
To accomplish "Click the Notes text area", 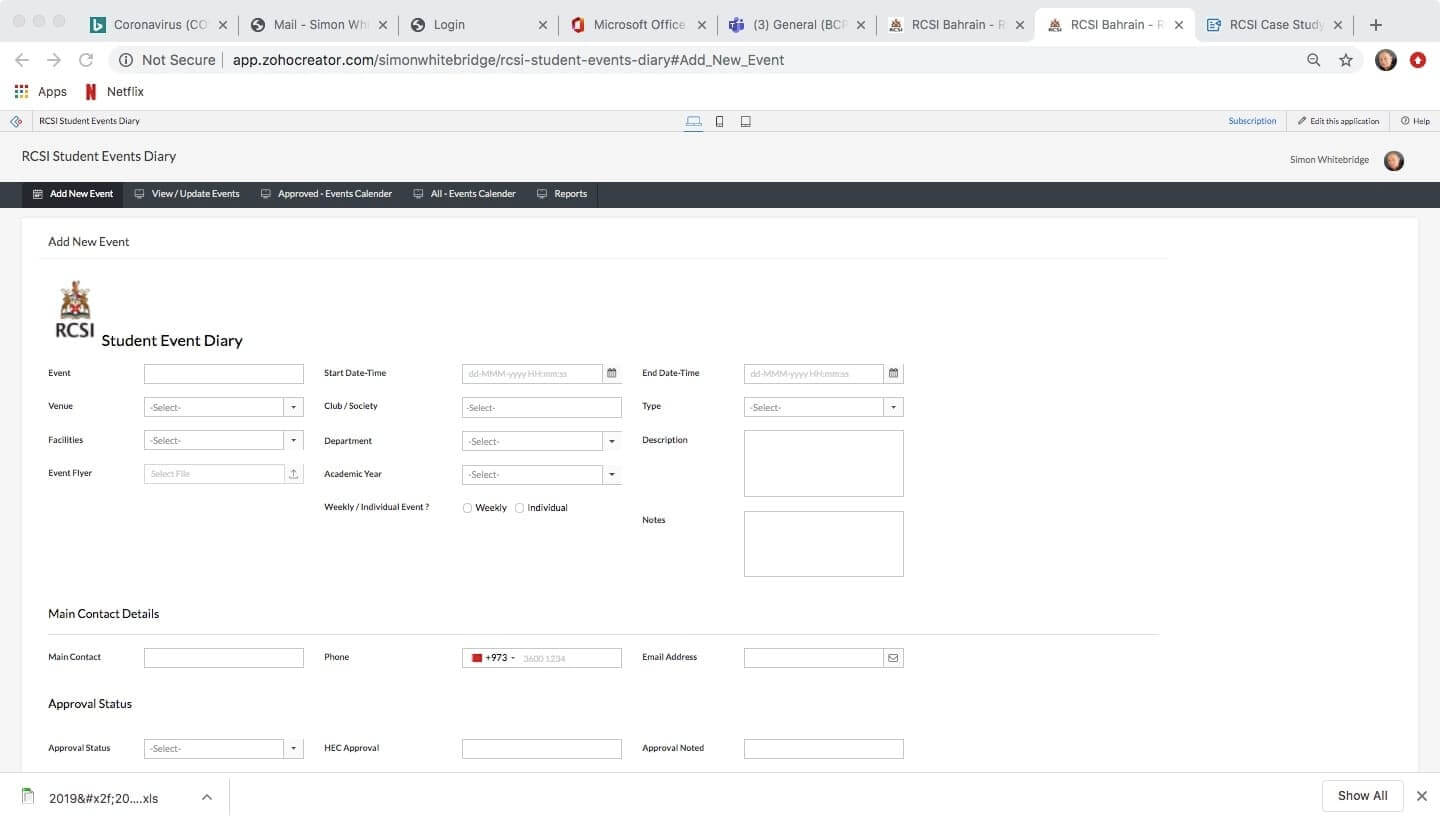I will pos(824,544).
